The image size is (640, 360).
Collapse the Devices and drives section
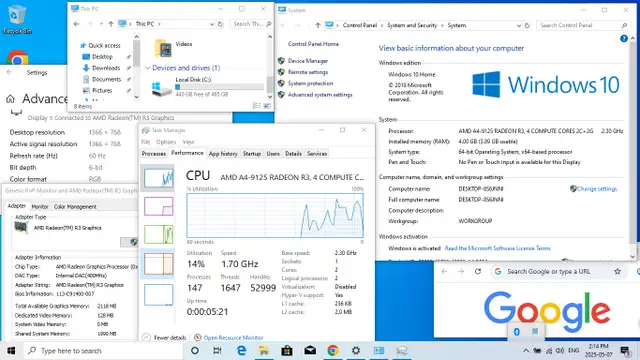(147, 68)
